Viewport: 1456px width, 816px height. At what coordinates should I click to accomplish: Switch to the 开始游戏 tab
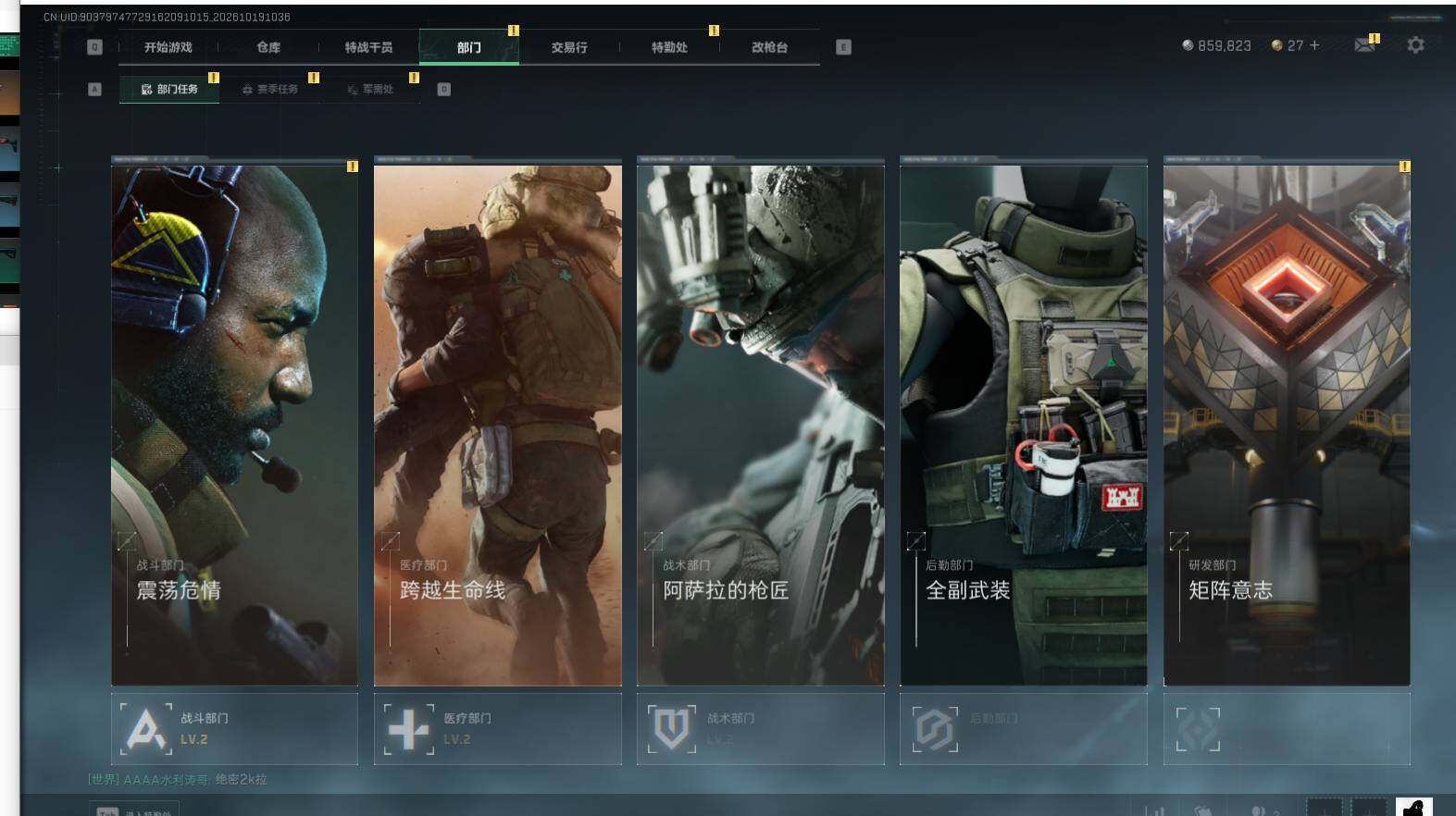pos(168,47)
